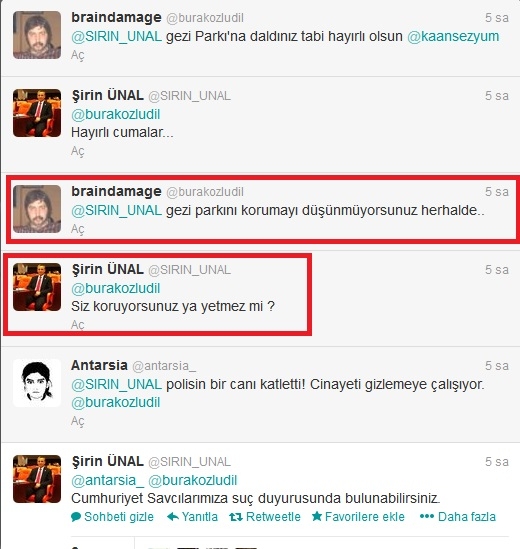Open the Antarsia display name link
Image resolution: width=520 pixels, height=549 pixels.
[99, 365]
